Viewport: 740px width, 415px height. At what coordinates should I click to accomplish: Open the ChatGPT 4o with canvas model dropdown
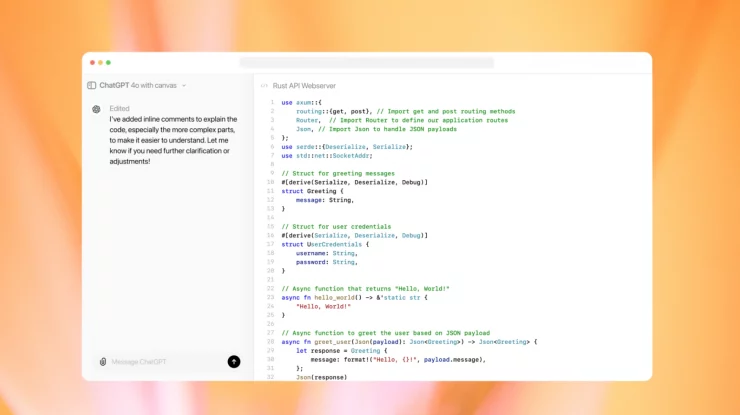(x=143, y=85)
